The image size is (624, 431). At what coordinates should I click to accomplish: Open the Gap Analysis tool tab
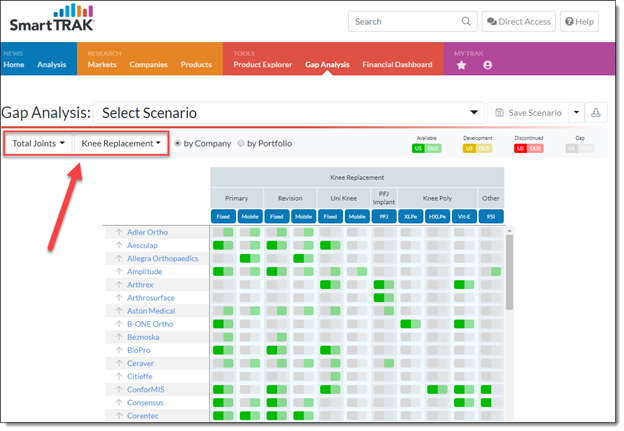pyautogui.click(x=327, y=64)
